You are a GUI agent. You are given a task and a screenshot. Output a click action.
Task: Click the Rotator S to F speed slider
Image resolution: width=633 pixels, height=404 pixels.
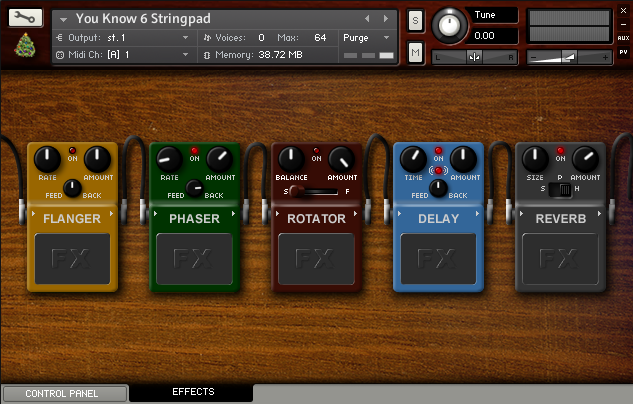coord(315,190)
